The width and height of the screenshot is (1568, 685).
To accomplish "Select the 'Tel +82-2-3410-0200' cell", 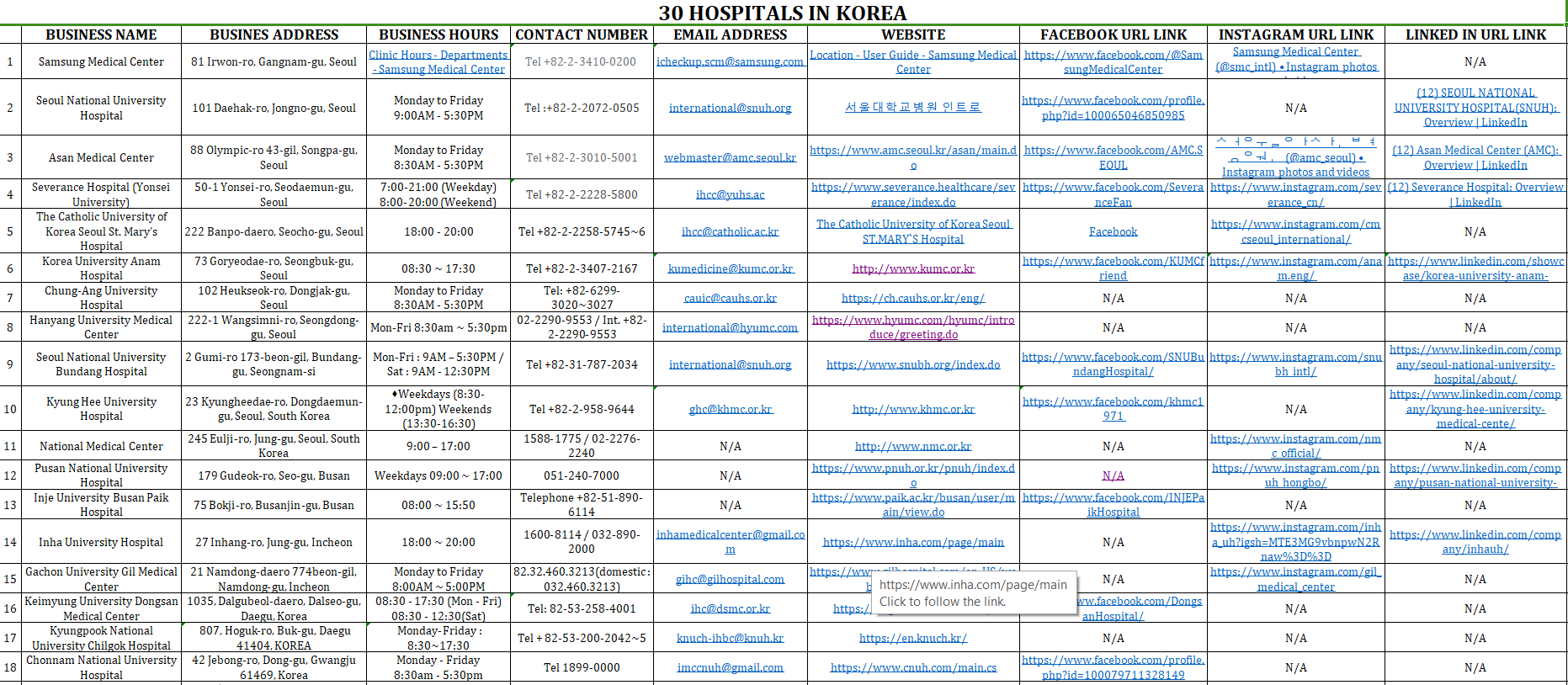I will [581, 61].
